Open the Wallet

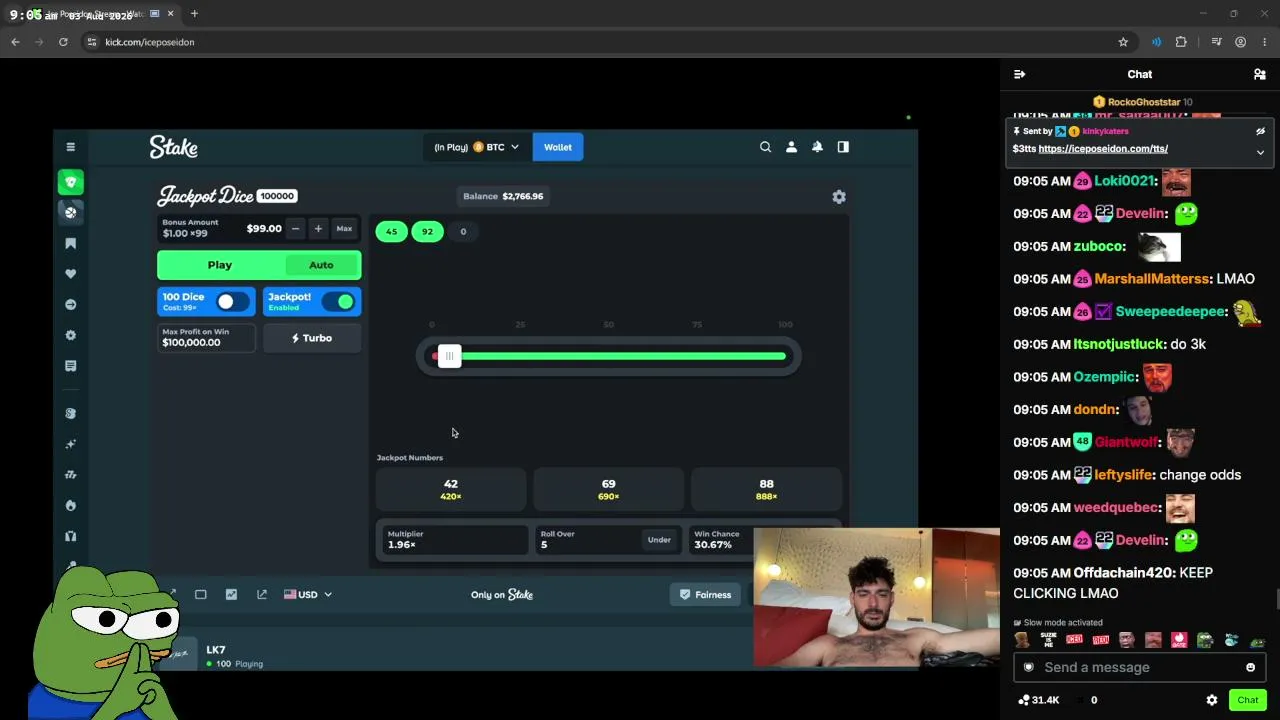coord(558,147)
